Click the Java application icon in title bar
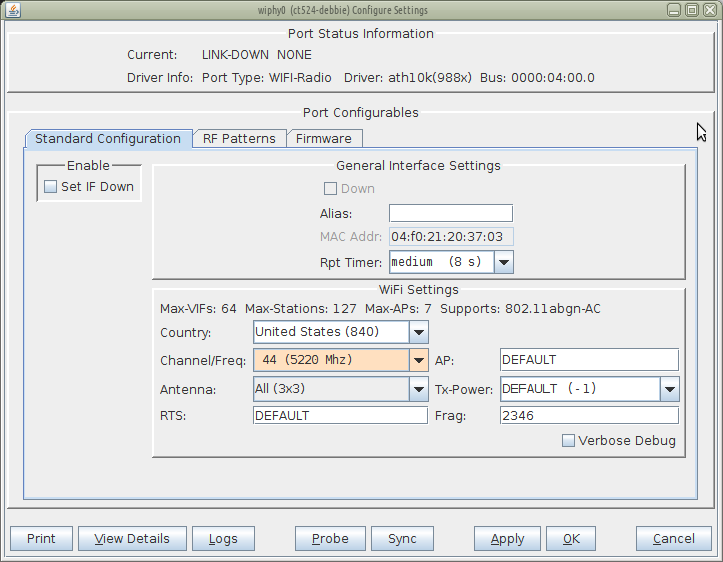Viewport: 723px width, 562px height. point(13,10)
